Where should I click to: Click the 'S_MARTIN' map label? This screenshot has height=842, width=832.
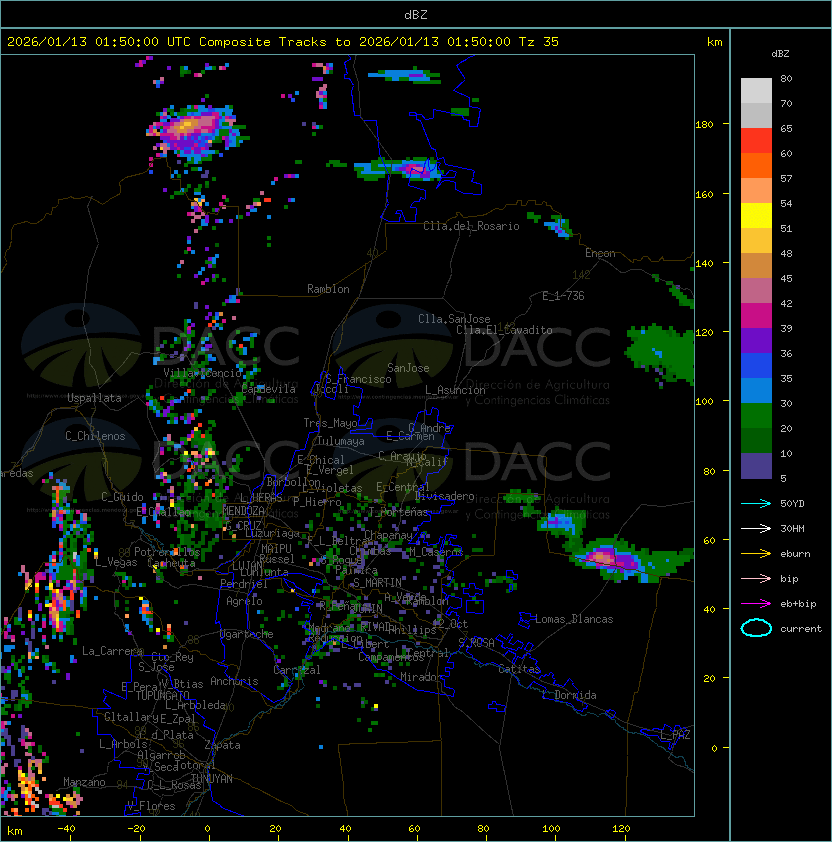377,583
